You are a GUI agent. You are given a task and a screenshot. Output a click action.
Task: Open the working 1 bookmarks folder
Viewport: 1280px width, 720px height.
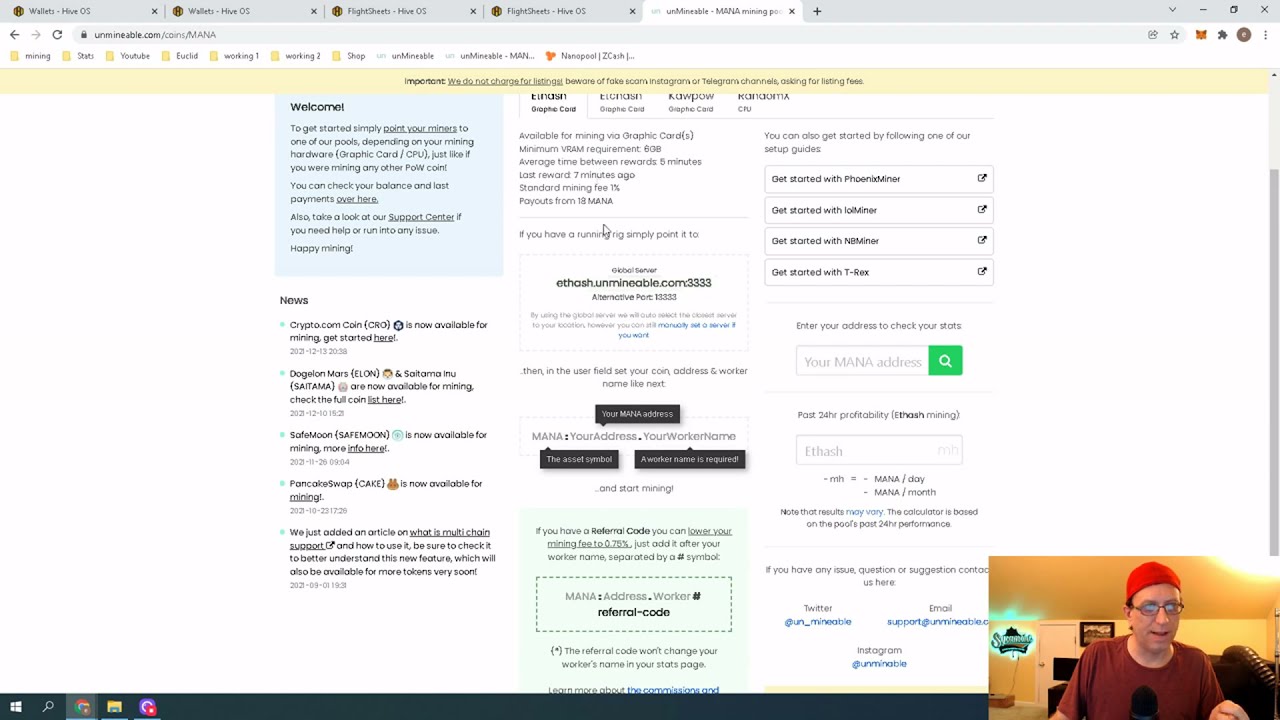(x=233, y=56)
